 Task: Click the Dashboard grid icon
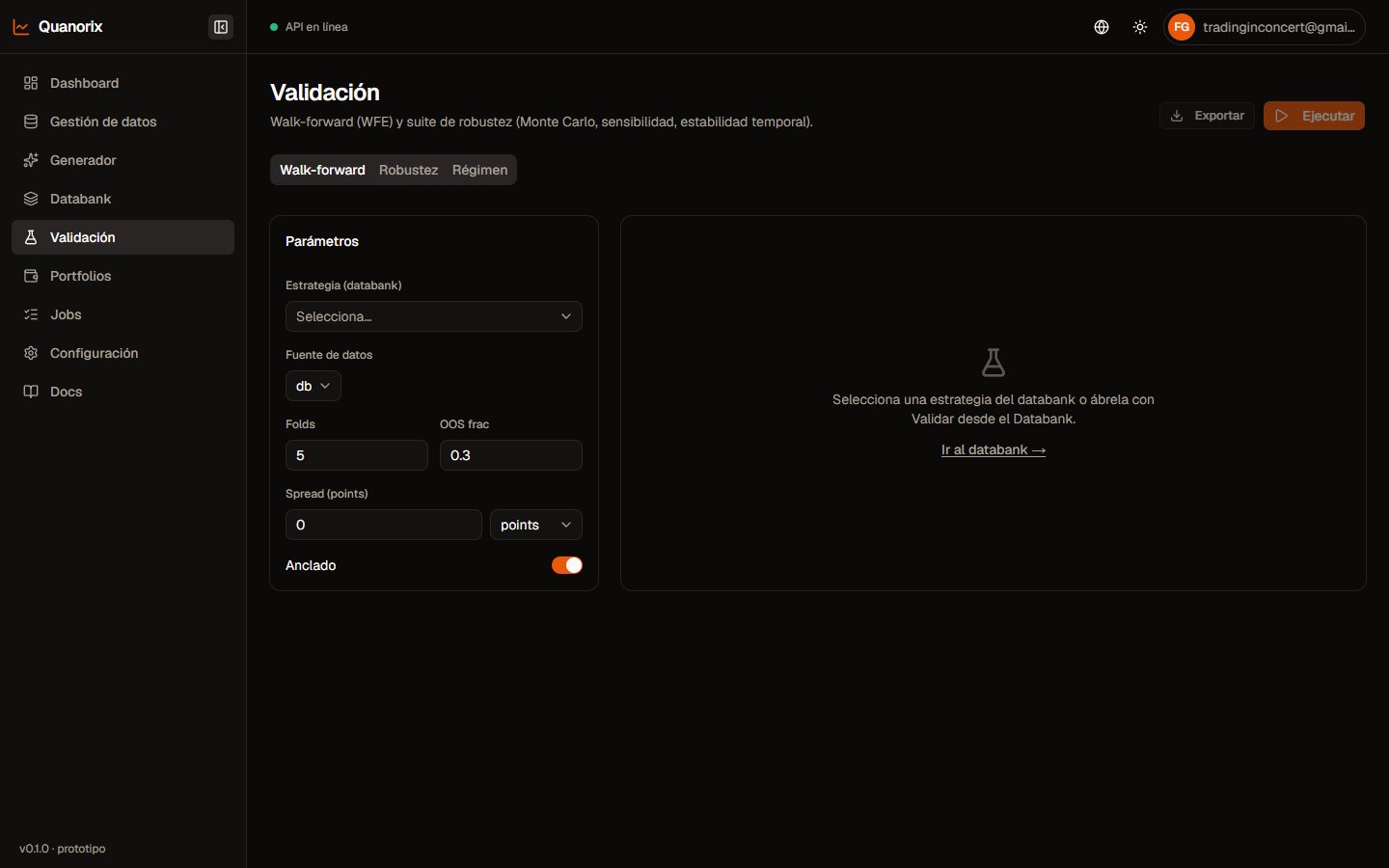31,83
